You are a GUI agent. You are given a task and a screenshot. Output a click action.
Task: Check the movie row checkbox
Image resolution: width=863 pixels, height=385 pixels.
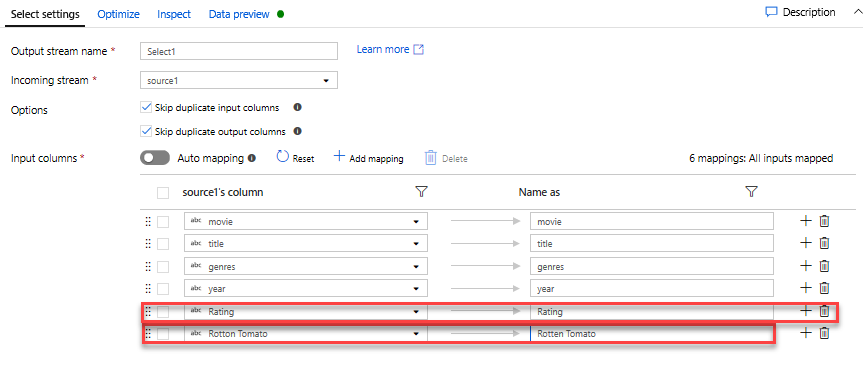click(163, 222)
